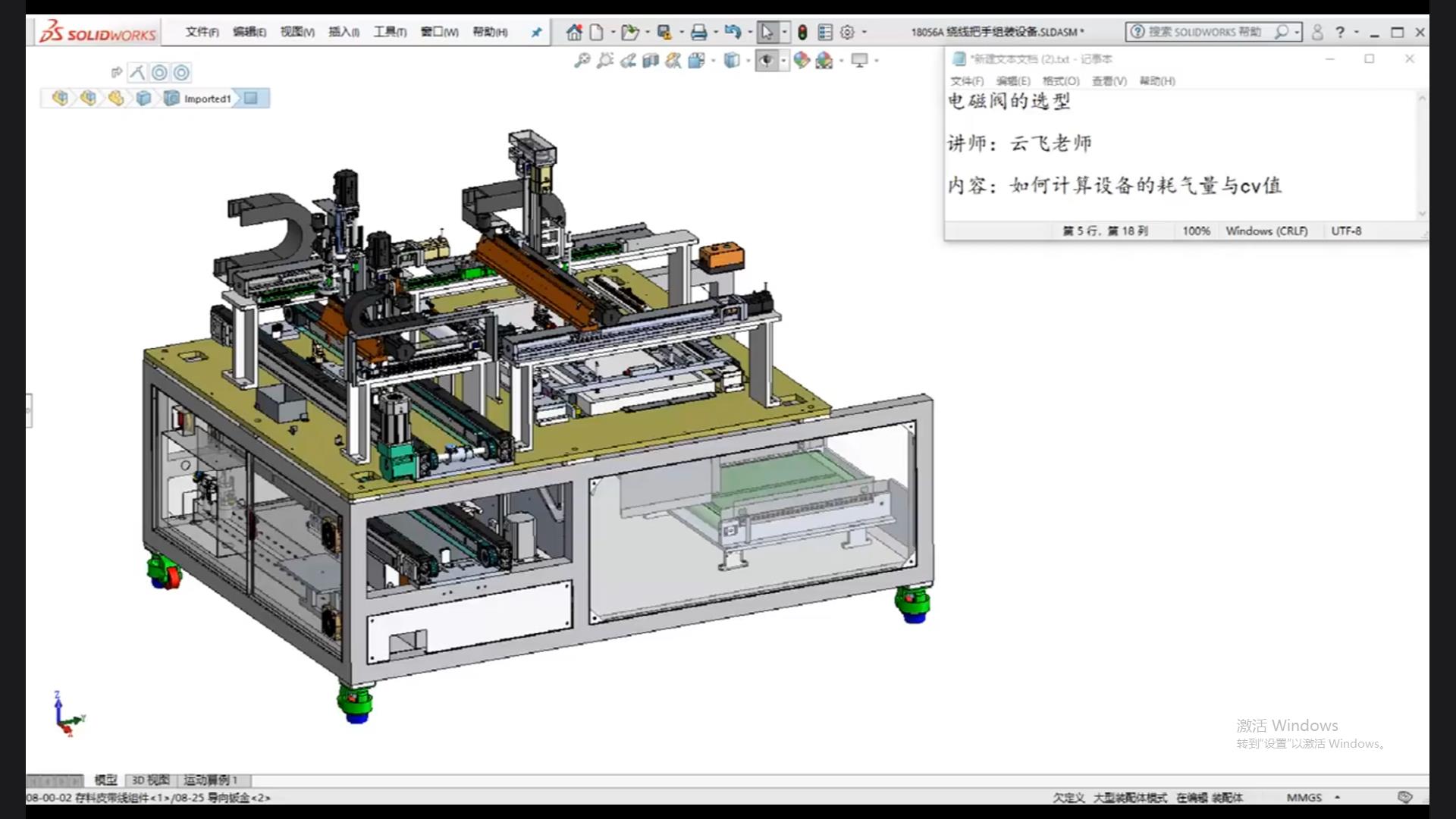Click the angle mate icon
Screen dimensions: 1456x819
pyautogui.click(x=137, y=72)
